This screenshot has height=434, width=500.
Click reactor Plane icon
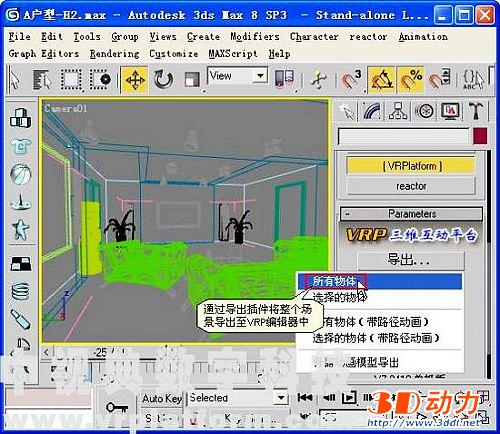click(x=21, y=263)
